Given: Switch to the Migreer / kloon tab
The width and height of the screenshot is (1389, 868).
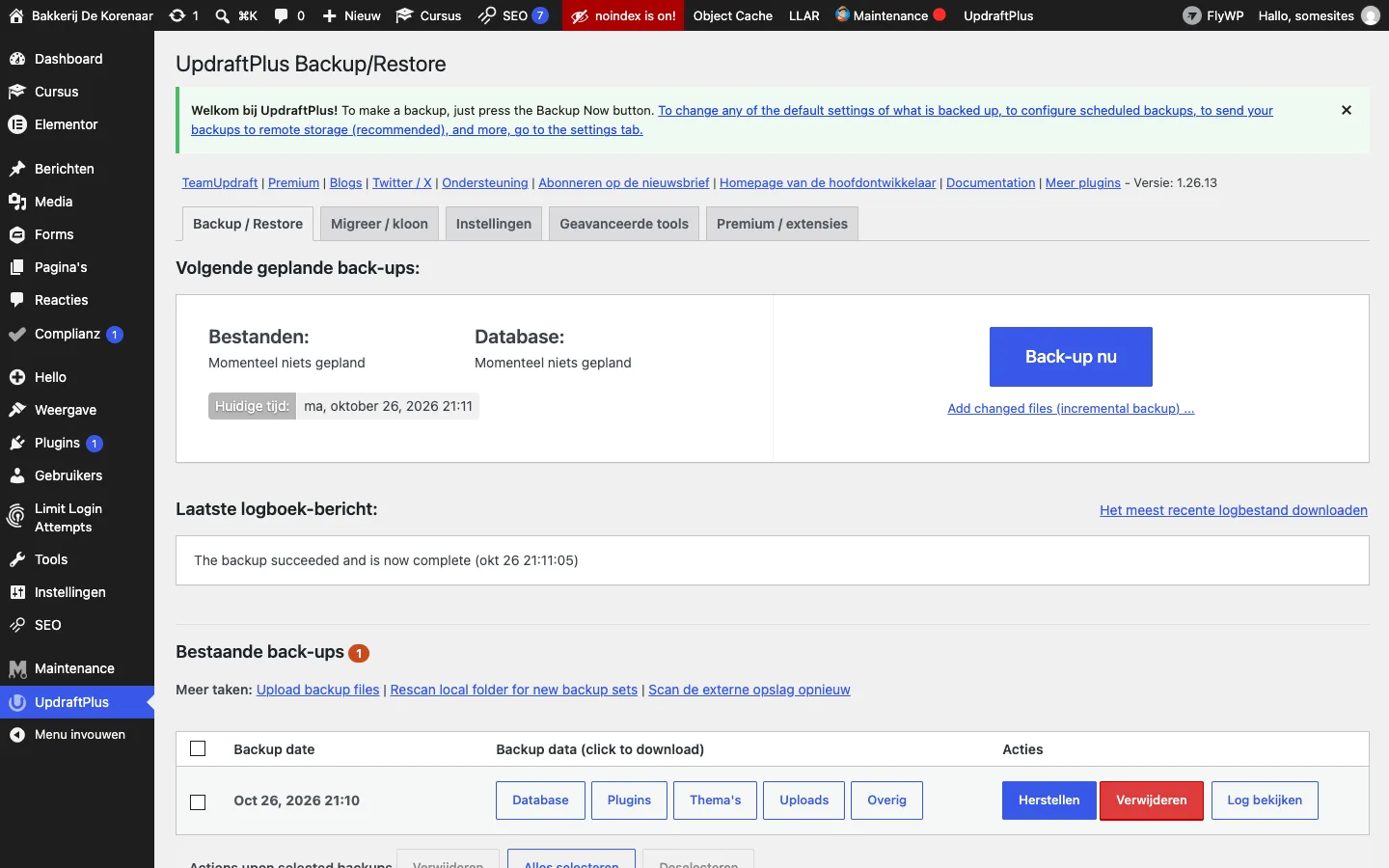Looking at the screenshot, I should tap(379, 224).
